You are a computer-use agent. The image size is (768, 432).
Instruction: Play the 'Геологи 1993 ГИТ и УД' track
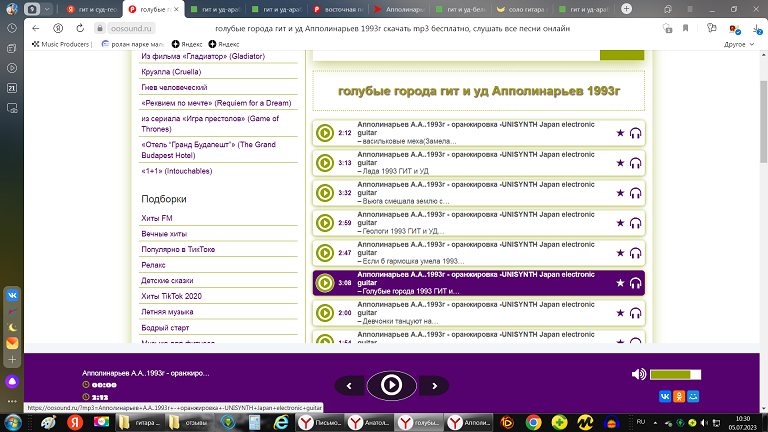click(324, 223)
